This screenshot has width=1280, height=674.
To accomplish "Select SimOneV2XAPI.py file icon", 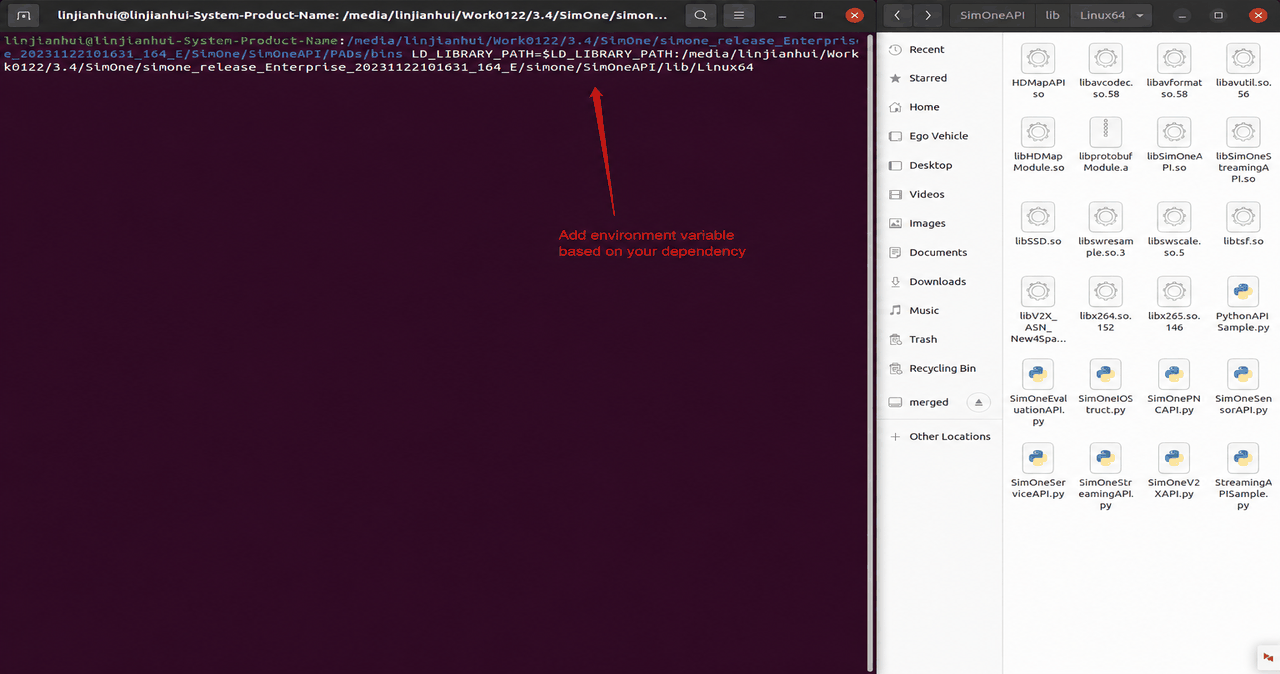I will pyautogui.click(x=1174, y=459).
